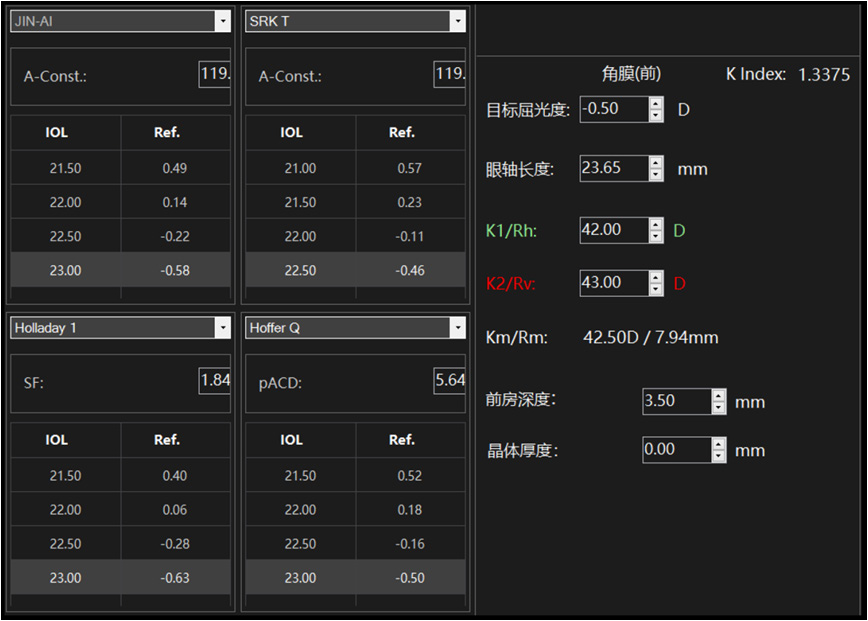The image size is (868, 621).
Task: Edit the Hoffer Q pACD value field
Action: [449, 381]
